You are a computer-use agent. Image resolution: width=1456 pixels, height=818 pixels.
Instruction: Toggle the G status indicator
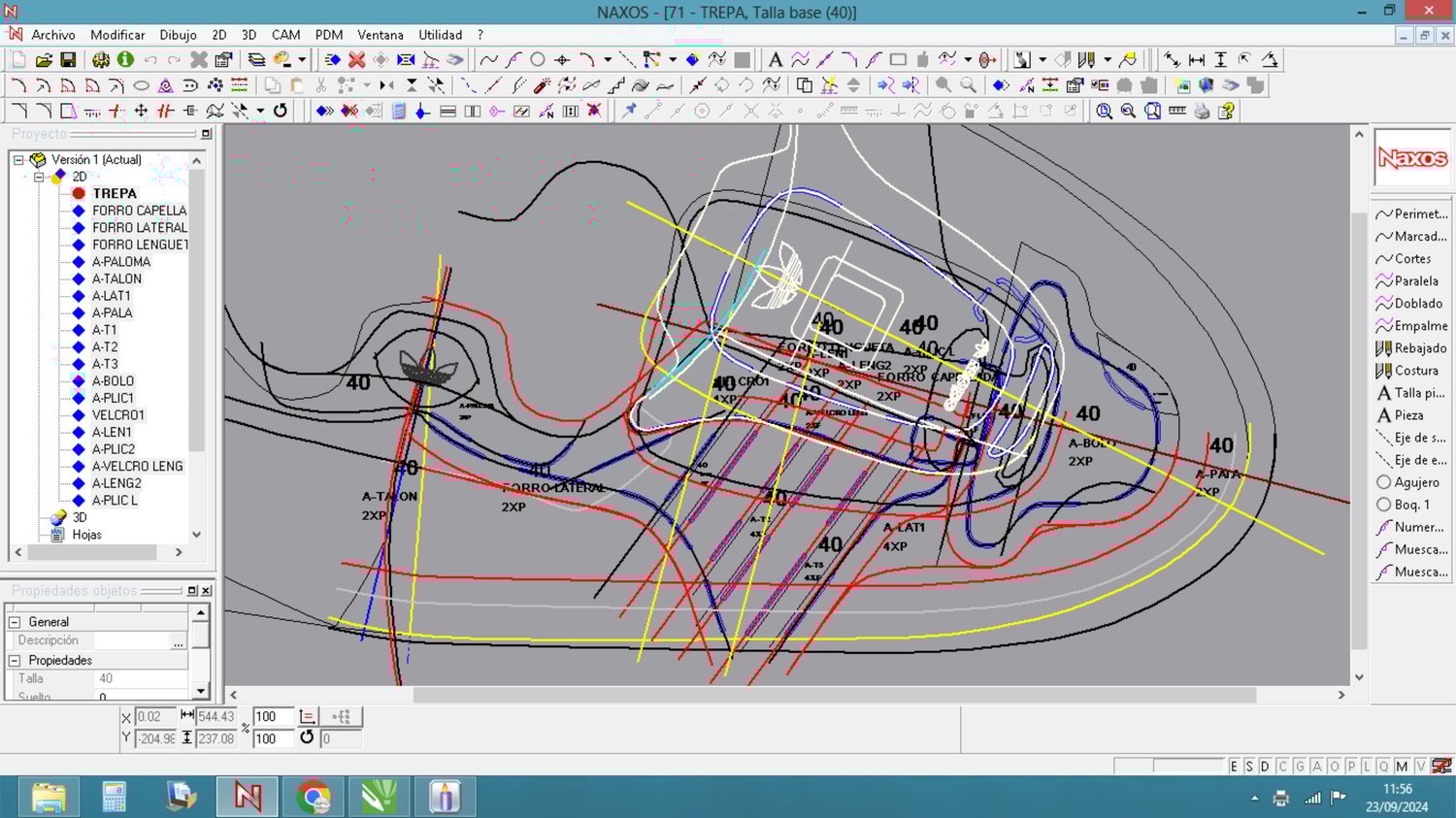1300,767
